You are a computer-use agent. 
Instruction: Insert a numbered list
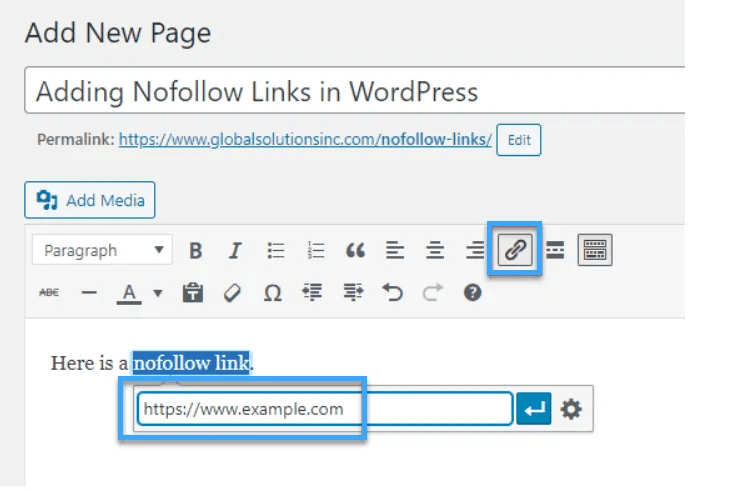[x=315, y=250]
